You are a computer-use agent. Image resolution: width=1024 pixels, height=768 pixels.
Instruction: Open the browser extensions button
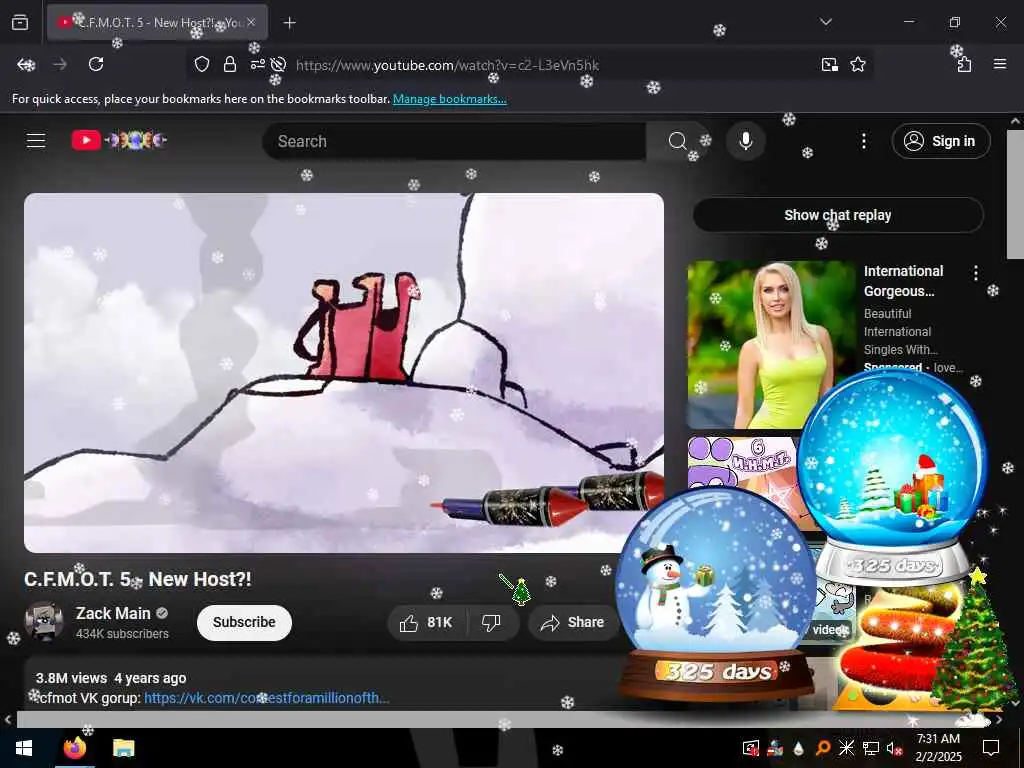964,64
